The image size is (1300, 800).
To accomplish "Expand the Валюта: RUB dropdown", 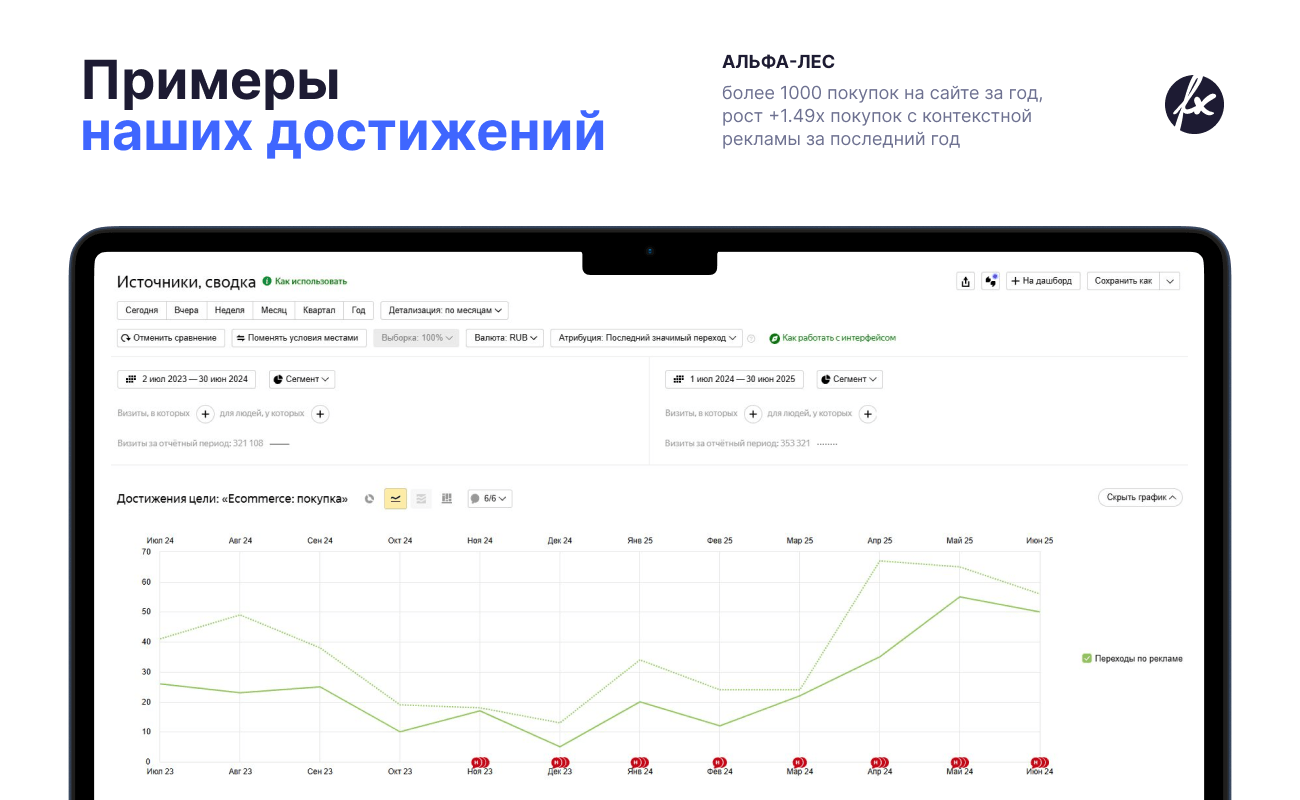I will click(504, 337).
